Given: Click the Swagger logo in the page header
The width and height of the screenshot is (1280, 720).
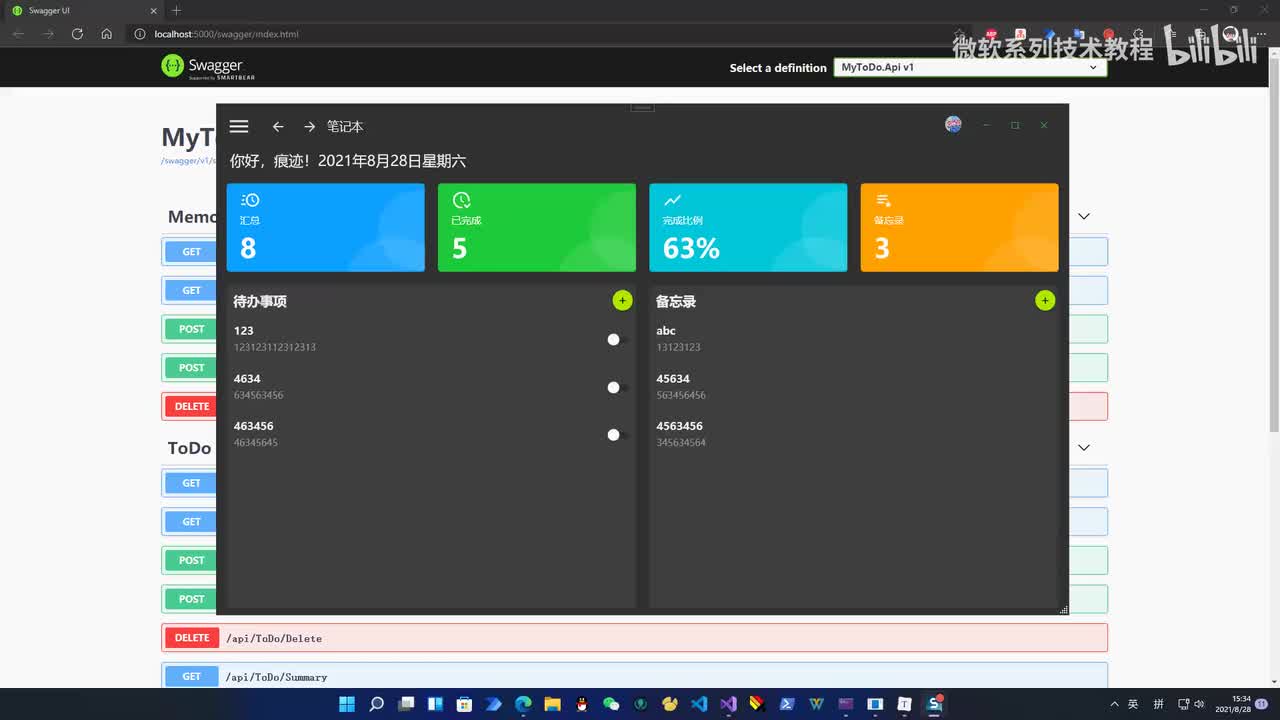Looking at the screenshot, I should (x=208, y=67).
